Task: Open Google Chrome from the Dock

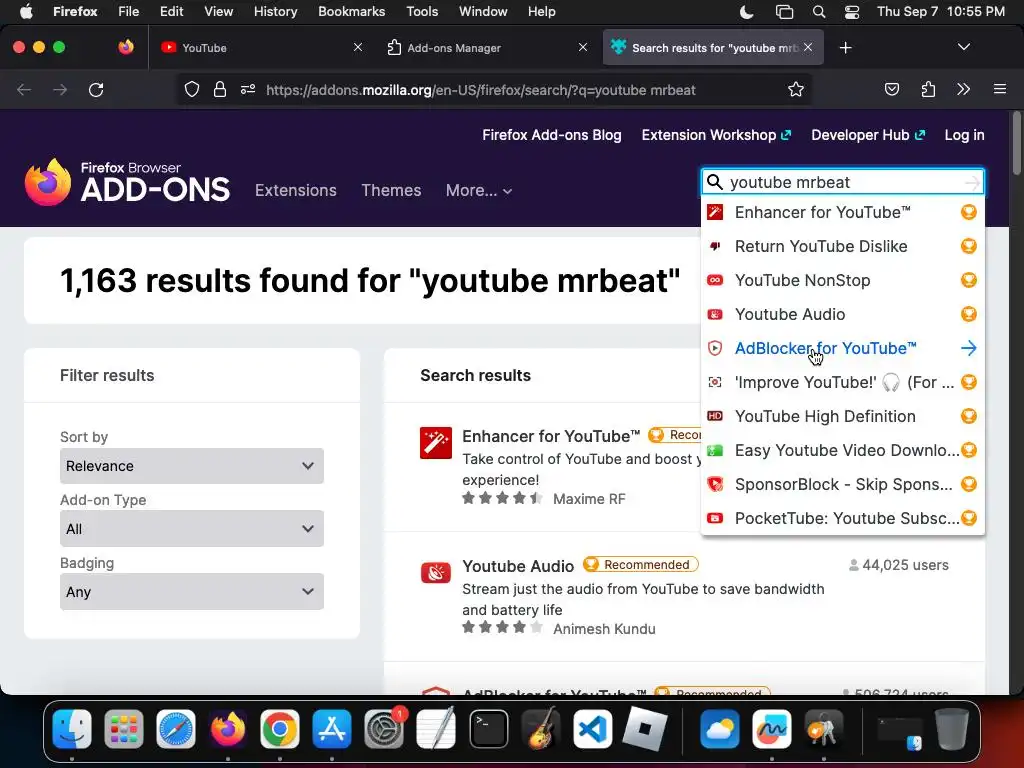Action: (x=280, y=729)
